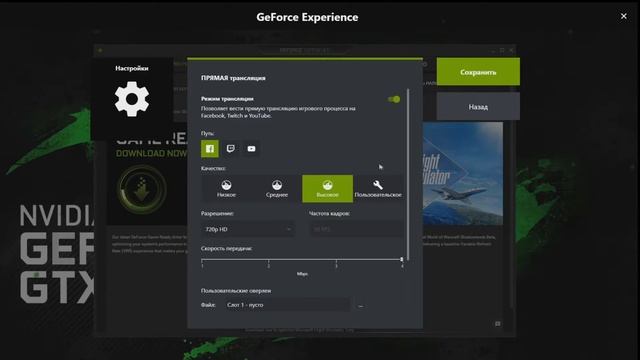This screenshot has height=360, width=640.
Task: Pick YouTube as the broadcast destination
Action: [251, 149]
